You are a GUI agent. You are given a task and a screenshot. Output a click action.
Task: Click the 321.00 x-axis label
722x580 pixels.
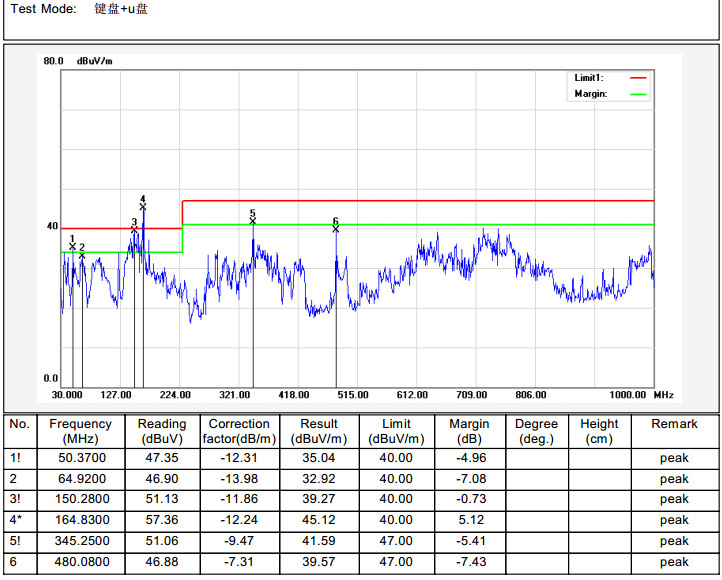coord(234,395)
